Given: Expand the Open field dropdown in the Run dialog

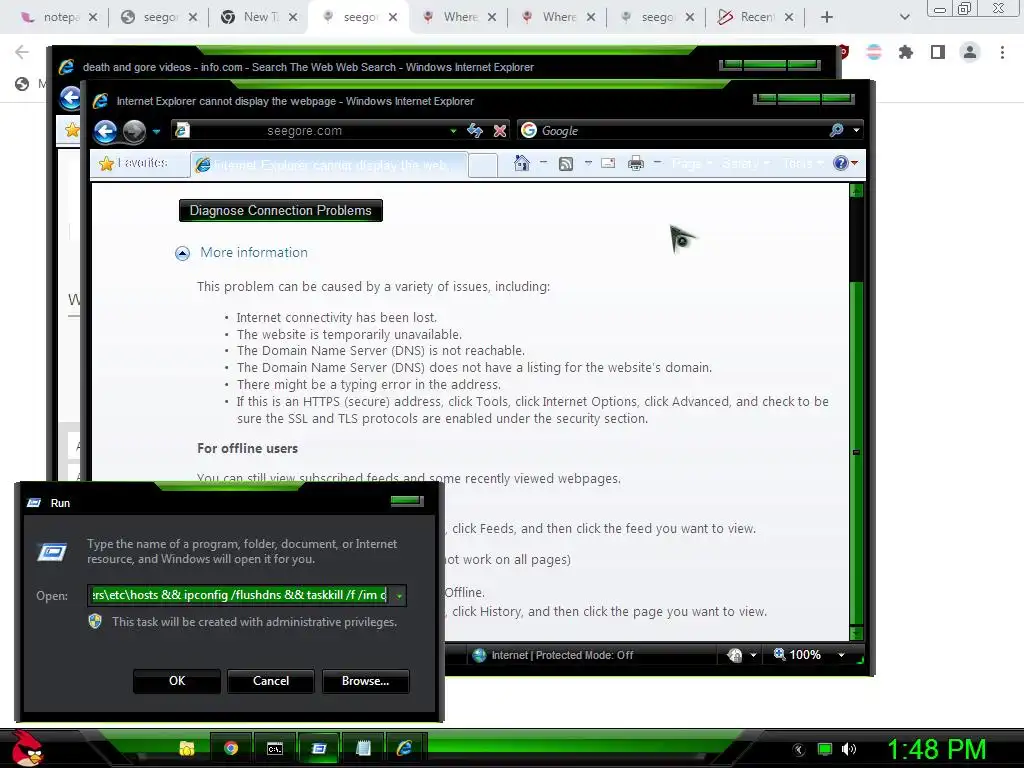Looking at the screenshot, I should 399,596.
